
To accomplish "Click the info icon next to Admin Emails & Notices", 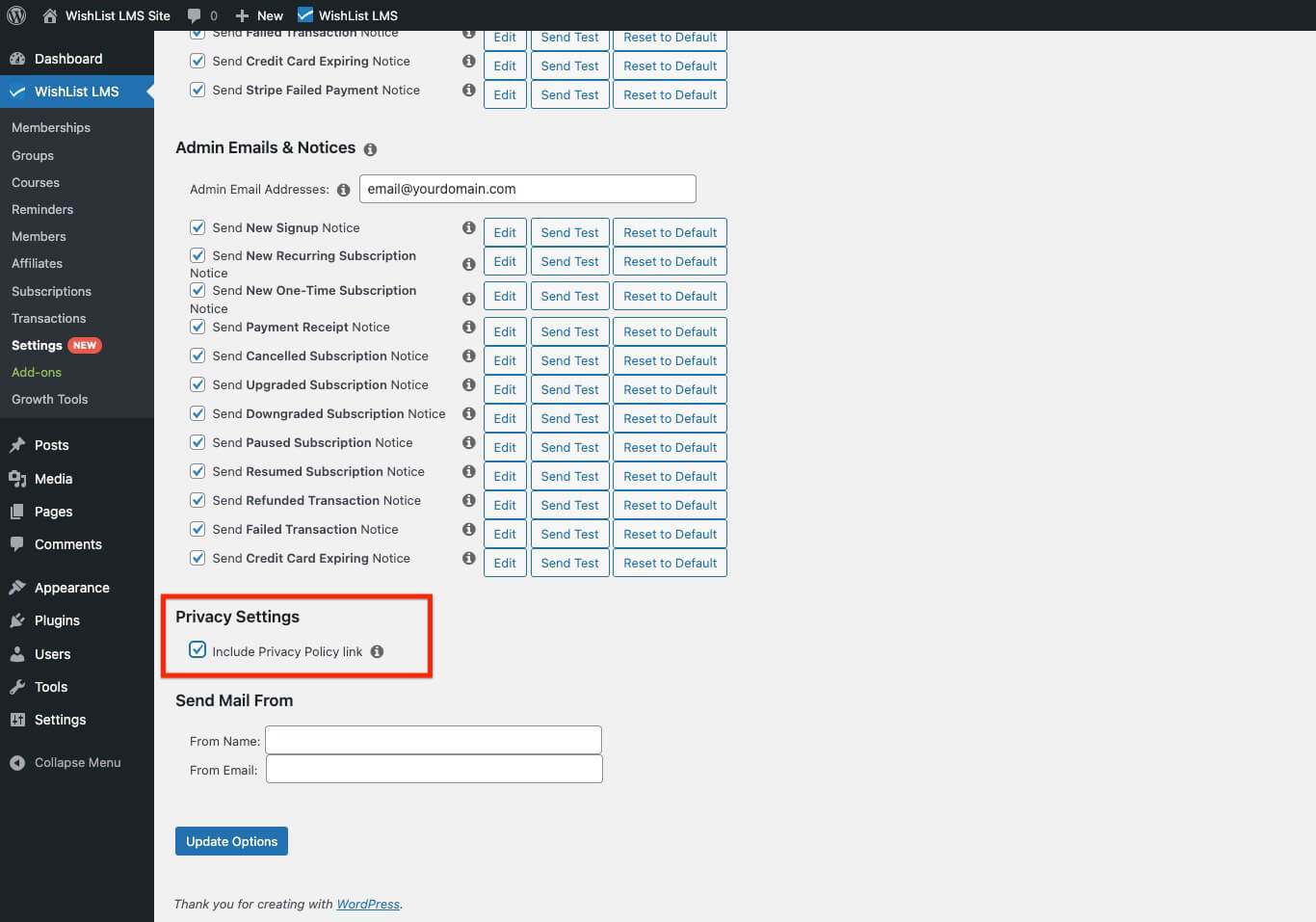I will 370,149.
